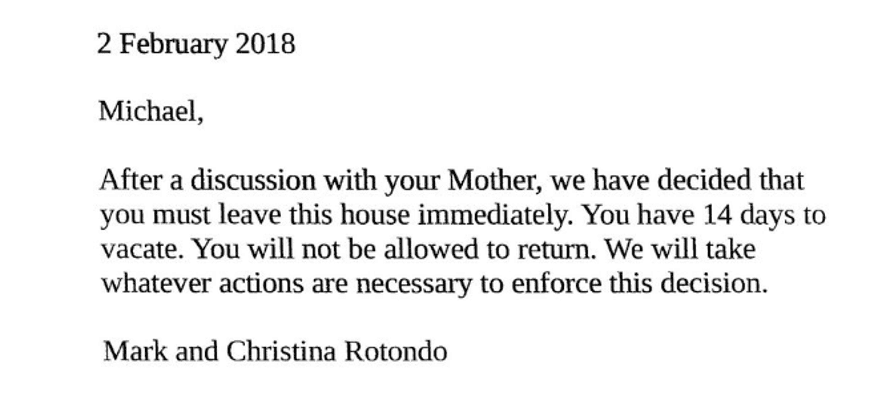Click the date "2 February 2018"
890x404 pixels.
(x=196, y=45)
